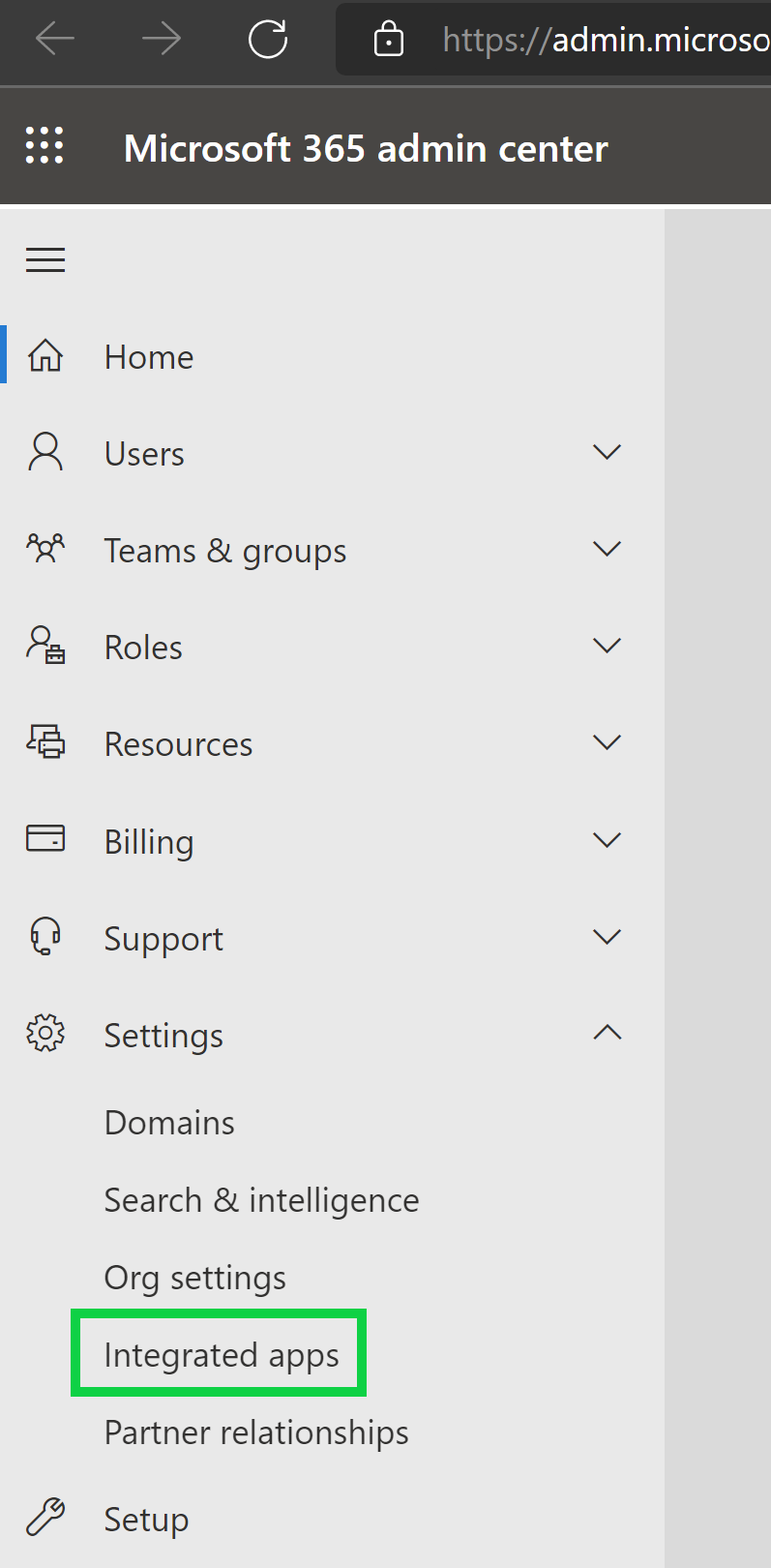Click the Roles icon in sidebar
771x1568 pixels.
coord(45,646)
